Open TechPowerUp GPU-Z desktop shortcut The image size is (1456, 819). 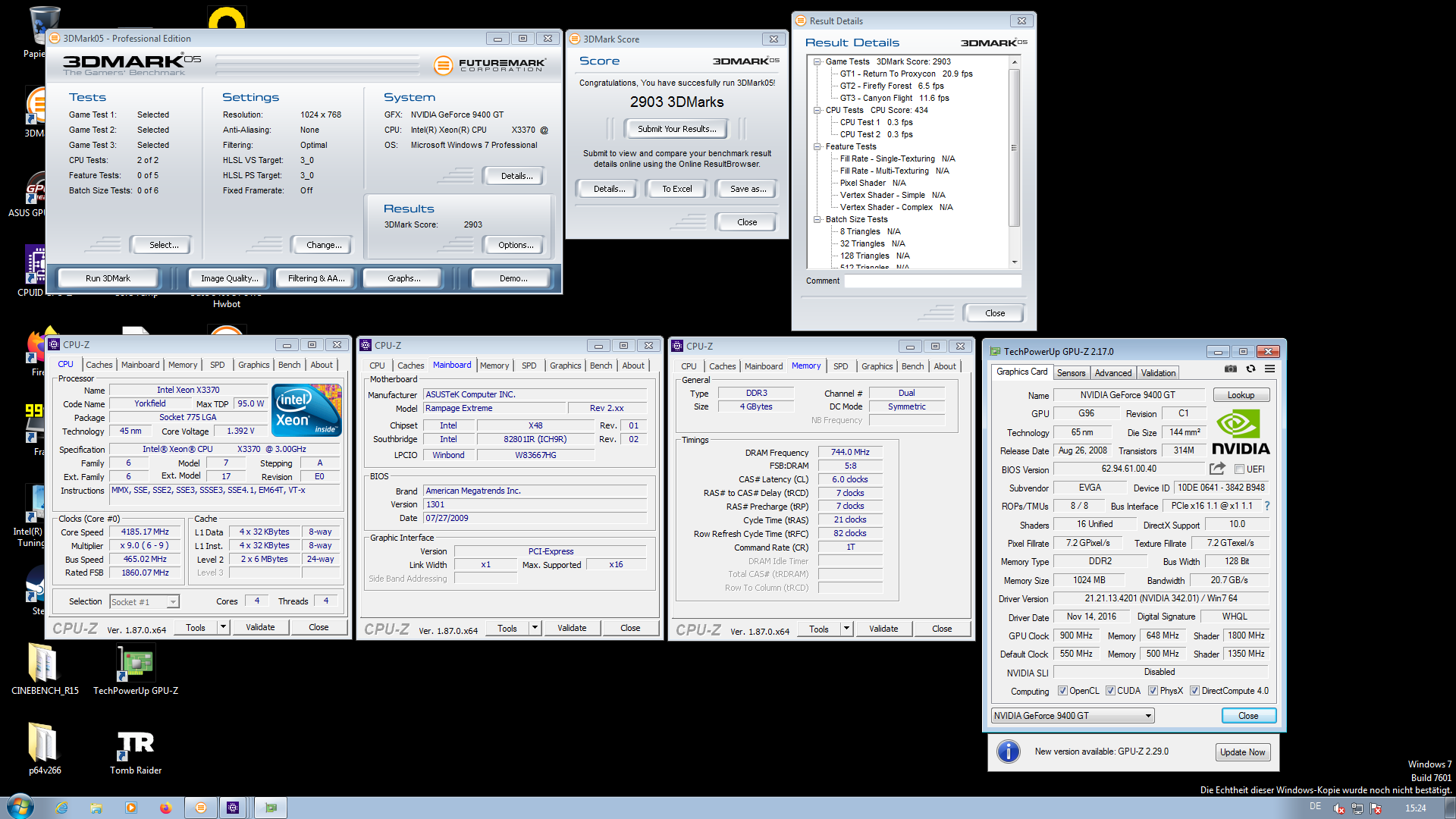coord(136,669)
